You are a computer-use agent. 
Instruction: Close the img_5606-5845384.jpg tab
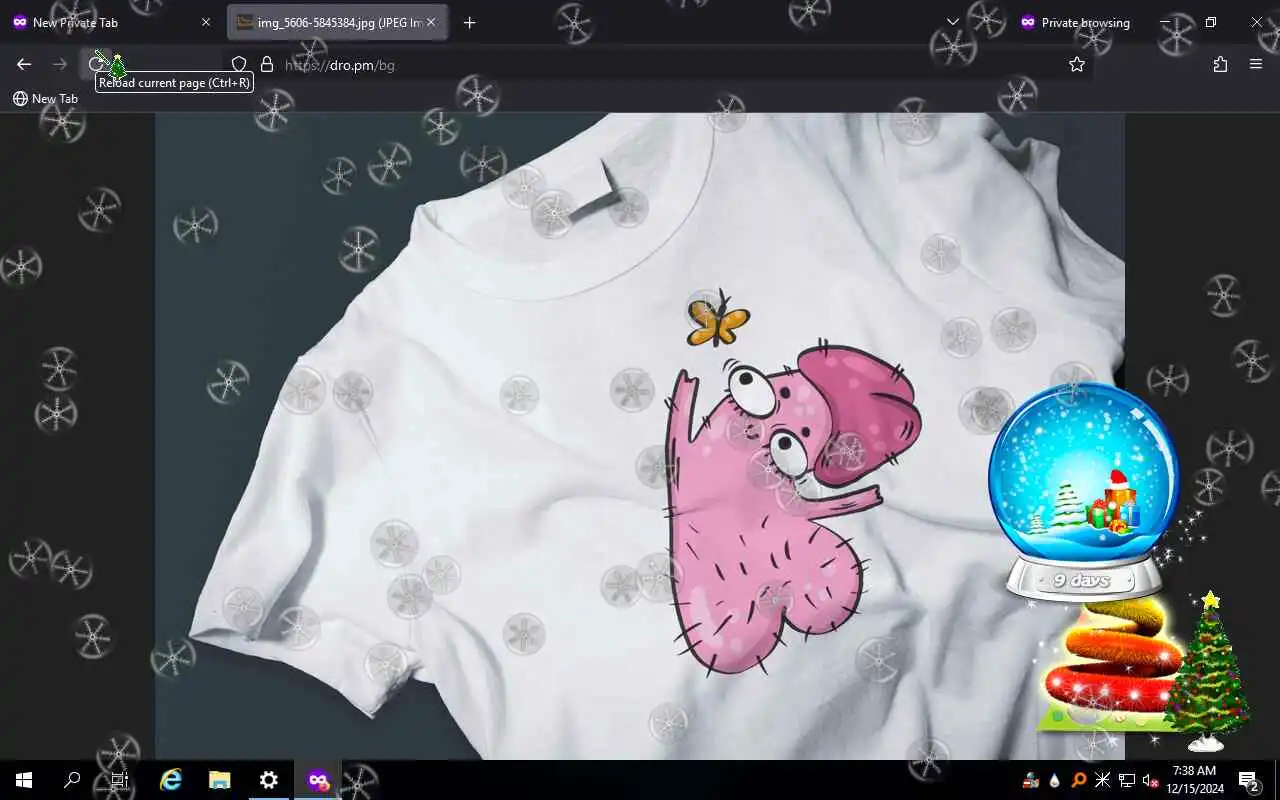click(x=433, y=22)
